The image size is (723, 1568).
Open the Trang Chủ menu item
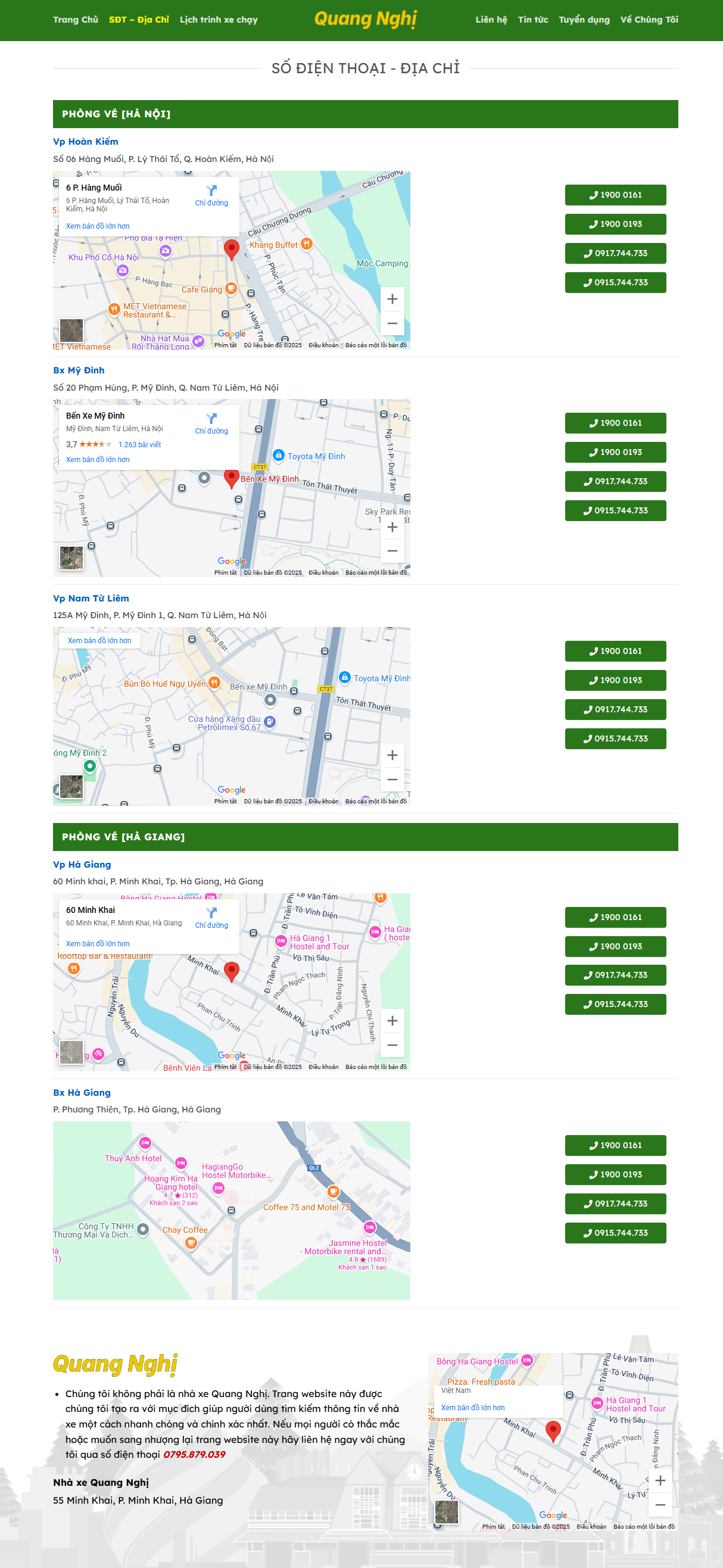point(76,20)
